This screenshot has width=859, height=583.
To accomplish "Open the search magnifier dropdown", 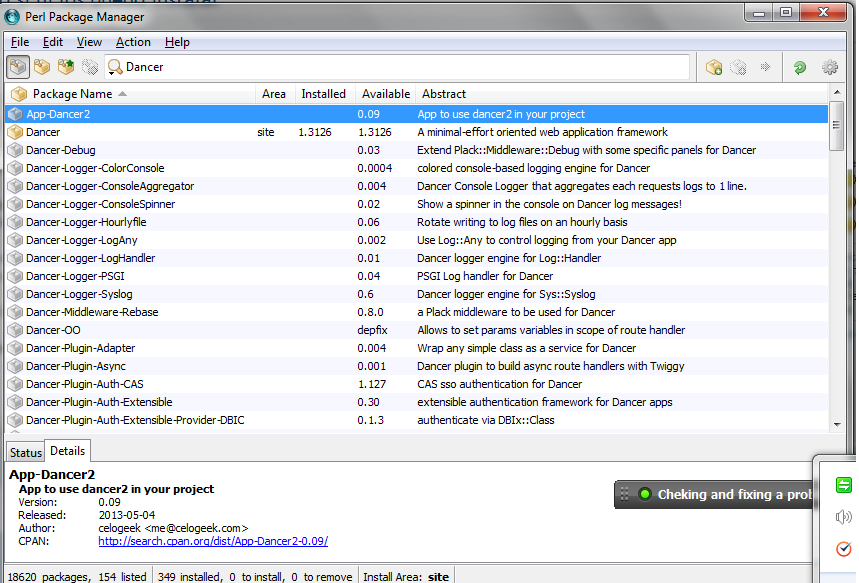I will tap(114, 67).
